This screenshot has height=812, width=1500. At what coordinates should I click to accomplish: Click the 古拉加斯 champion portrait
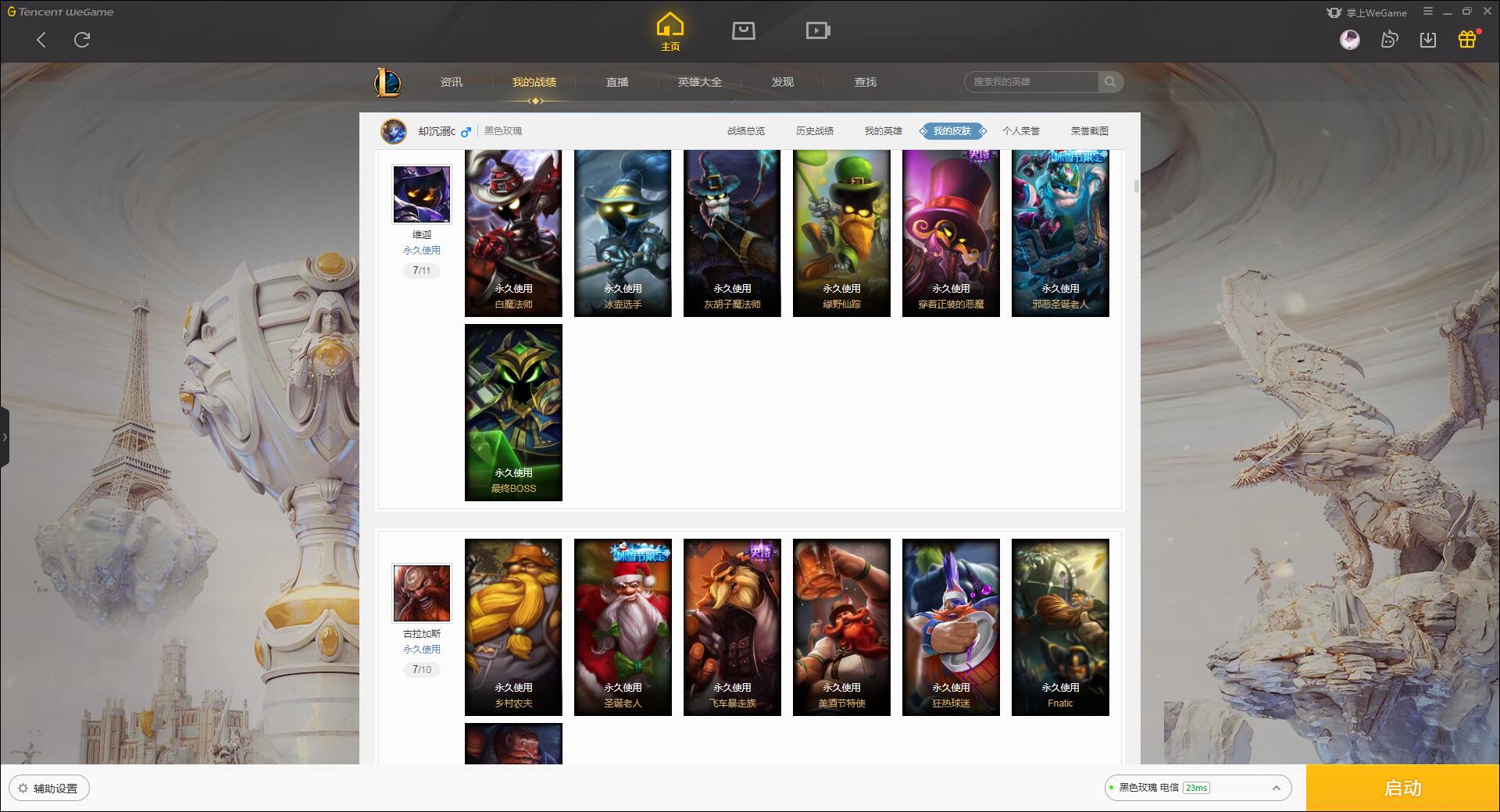pyautogui.click(x=422, y=593)
